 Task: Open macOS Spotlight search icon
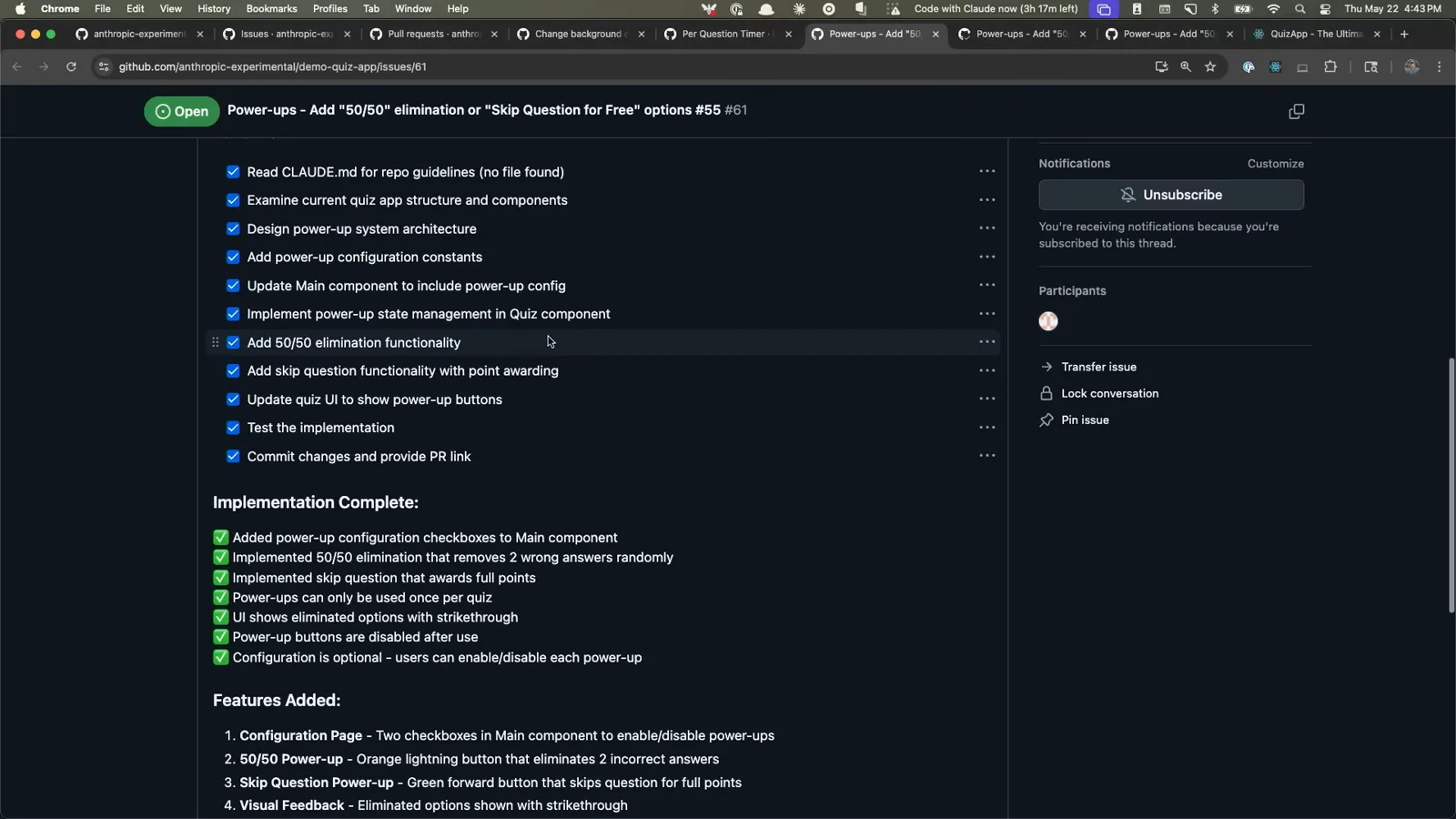[x=1299, y=9]
